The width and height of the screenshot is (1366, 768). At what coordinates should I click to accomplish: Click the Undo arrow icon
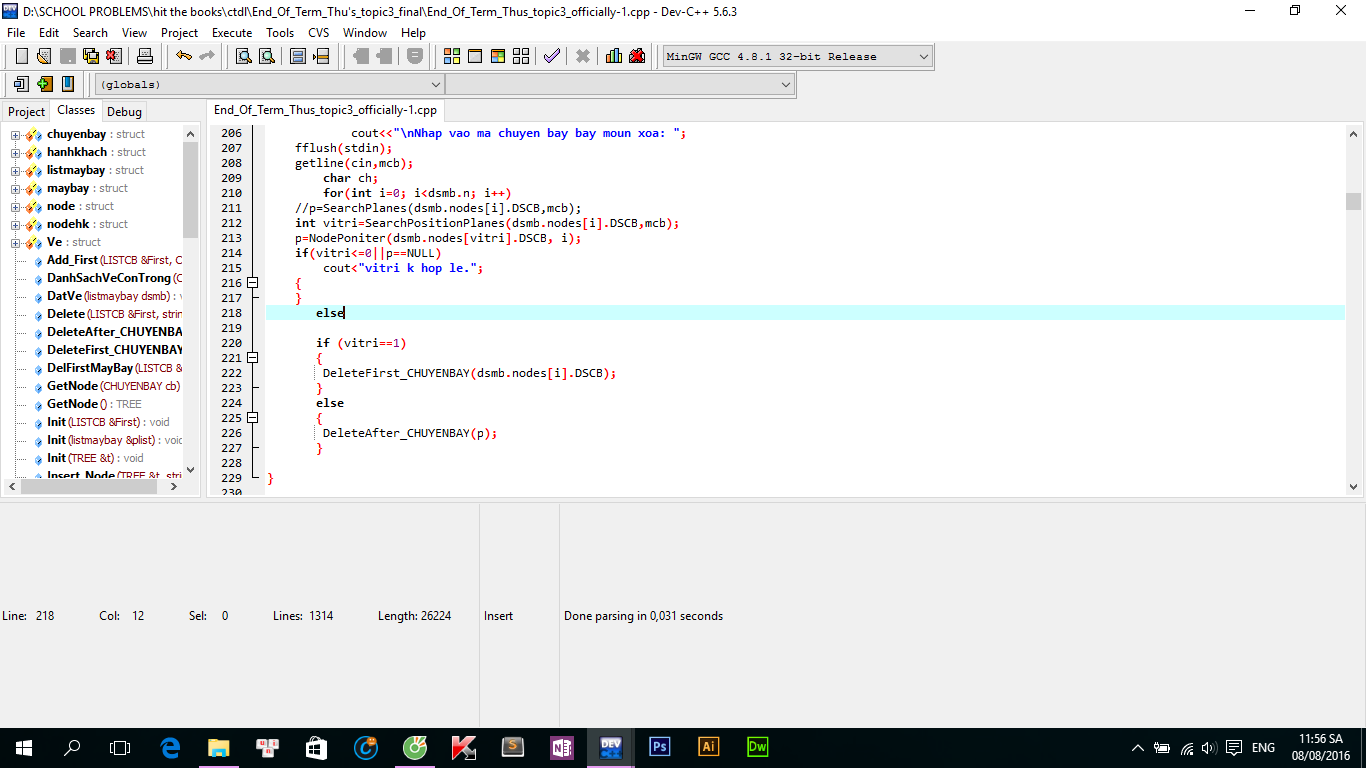click(x=184, y=56)
